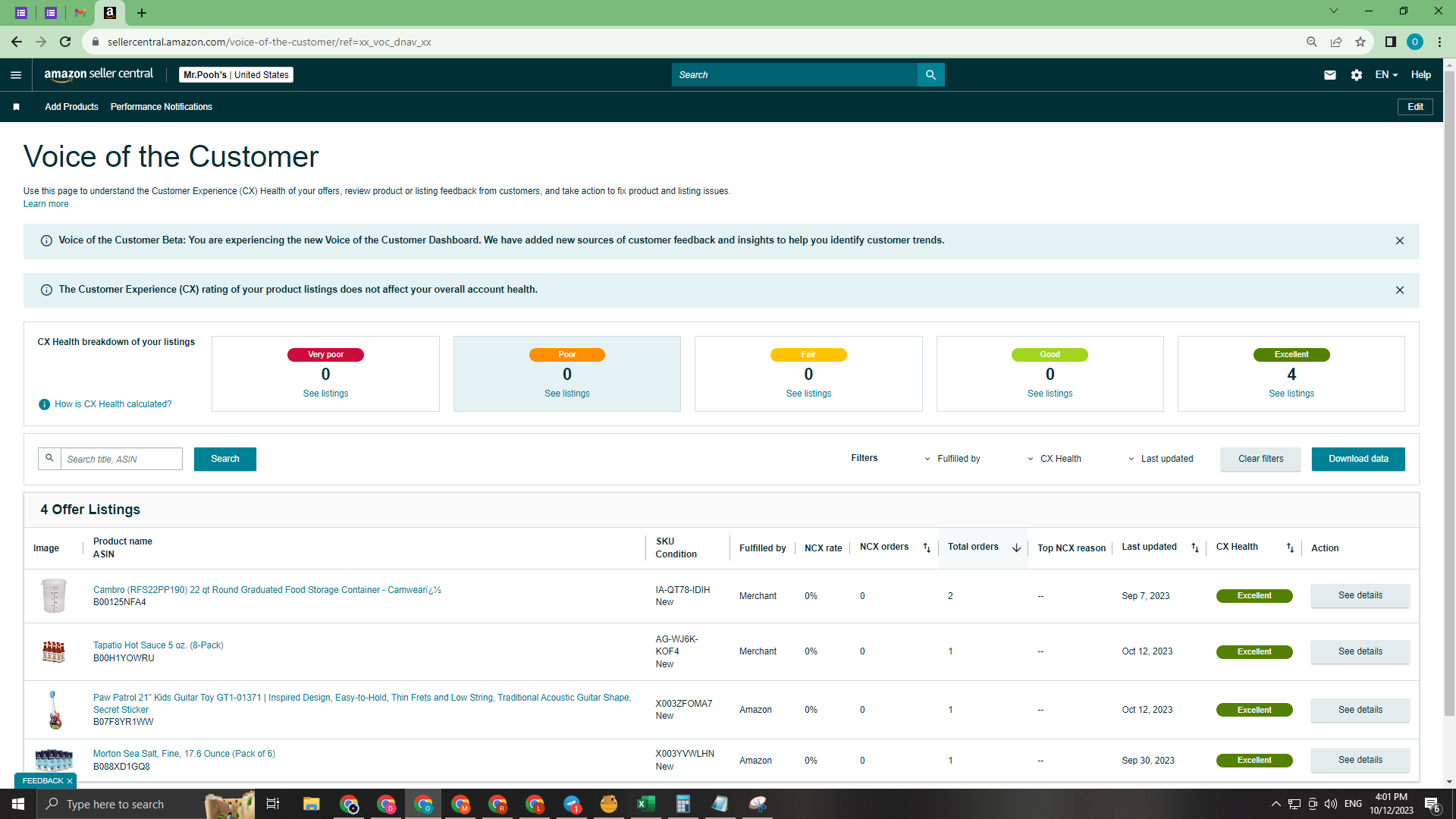Open Performance Notifications menu item

[162, 107]
